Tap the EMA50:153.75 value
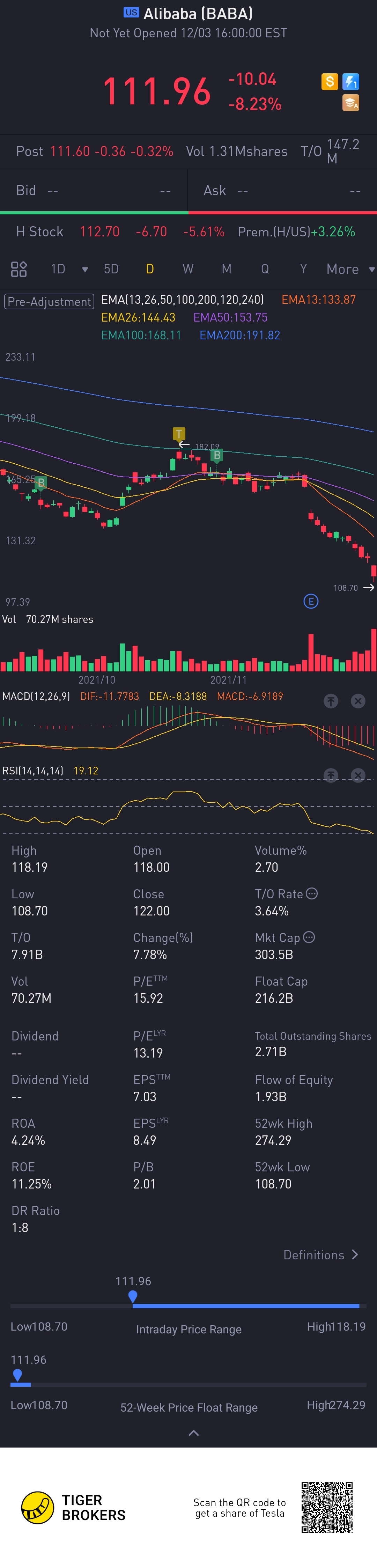Screen dimensions: 377x1568 point(230,317)
